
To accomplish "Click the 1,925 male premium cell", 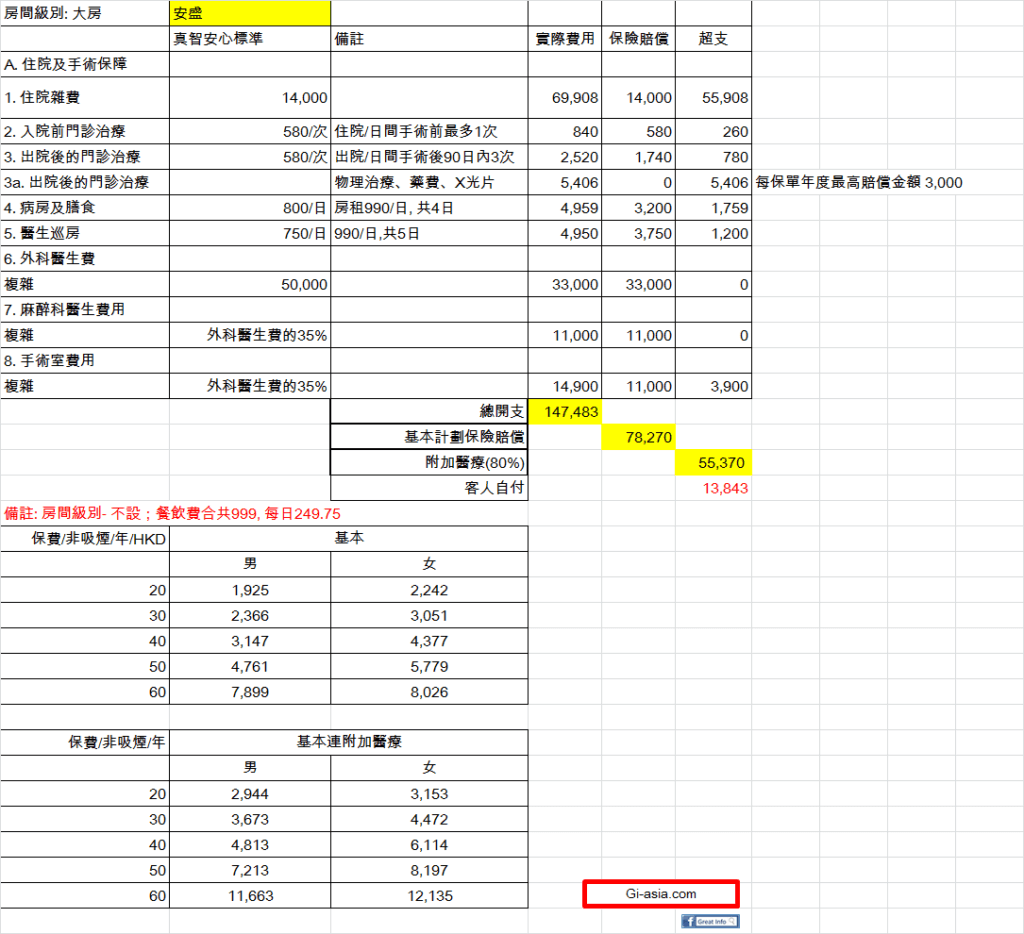I will pyautogui.click(x=250, y=590).
